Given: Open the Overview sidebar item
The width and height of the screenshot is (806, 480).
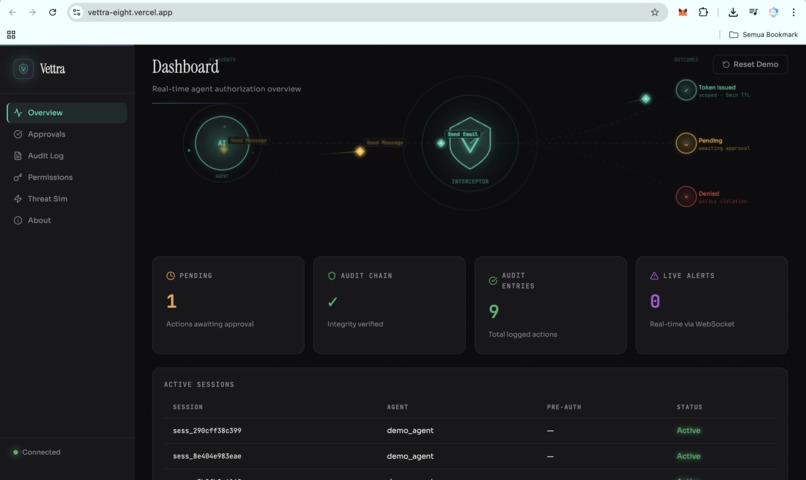Looking at the screenshot, I should click(x=67, y=113).
